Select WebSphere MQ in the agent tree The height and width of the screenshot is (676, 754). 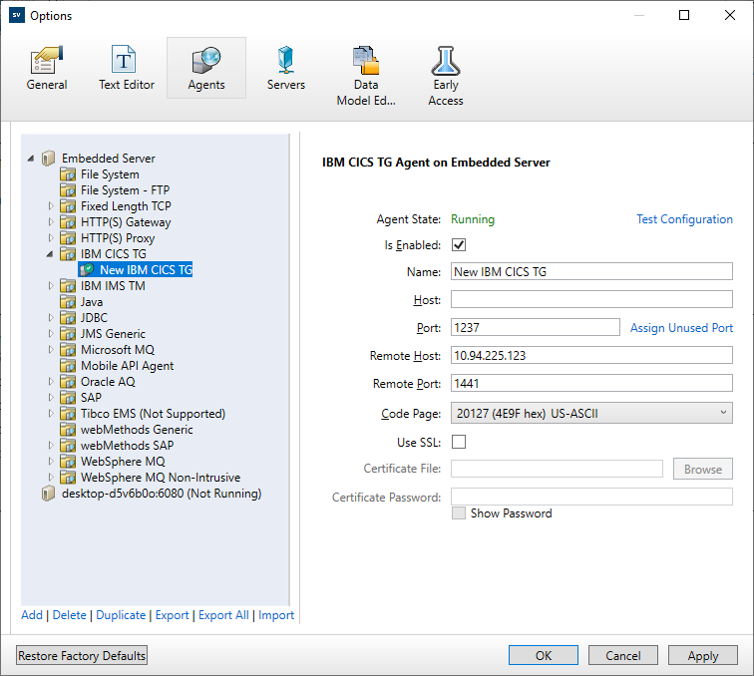[122, 461]
